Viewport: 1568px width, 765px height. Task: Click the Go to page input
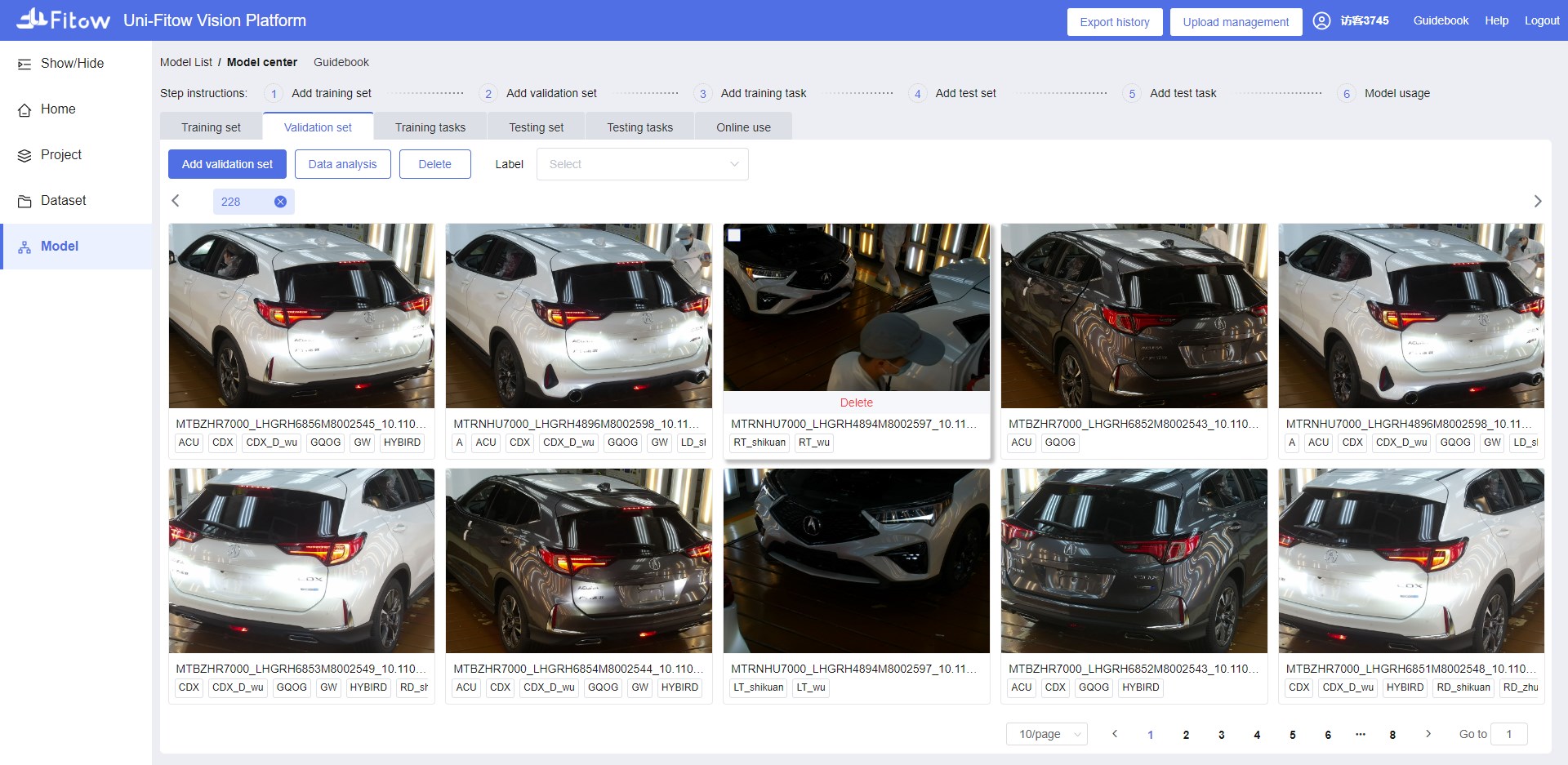[x=1508, y=734]
